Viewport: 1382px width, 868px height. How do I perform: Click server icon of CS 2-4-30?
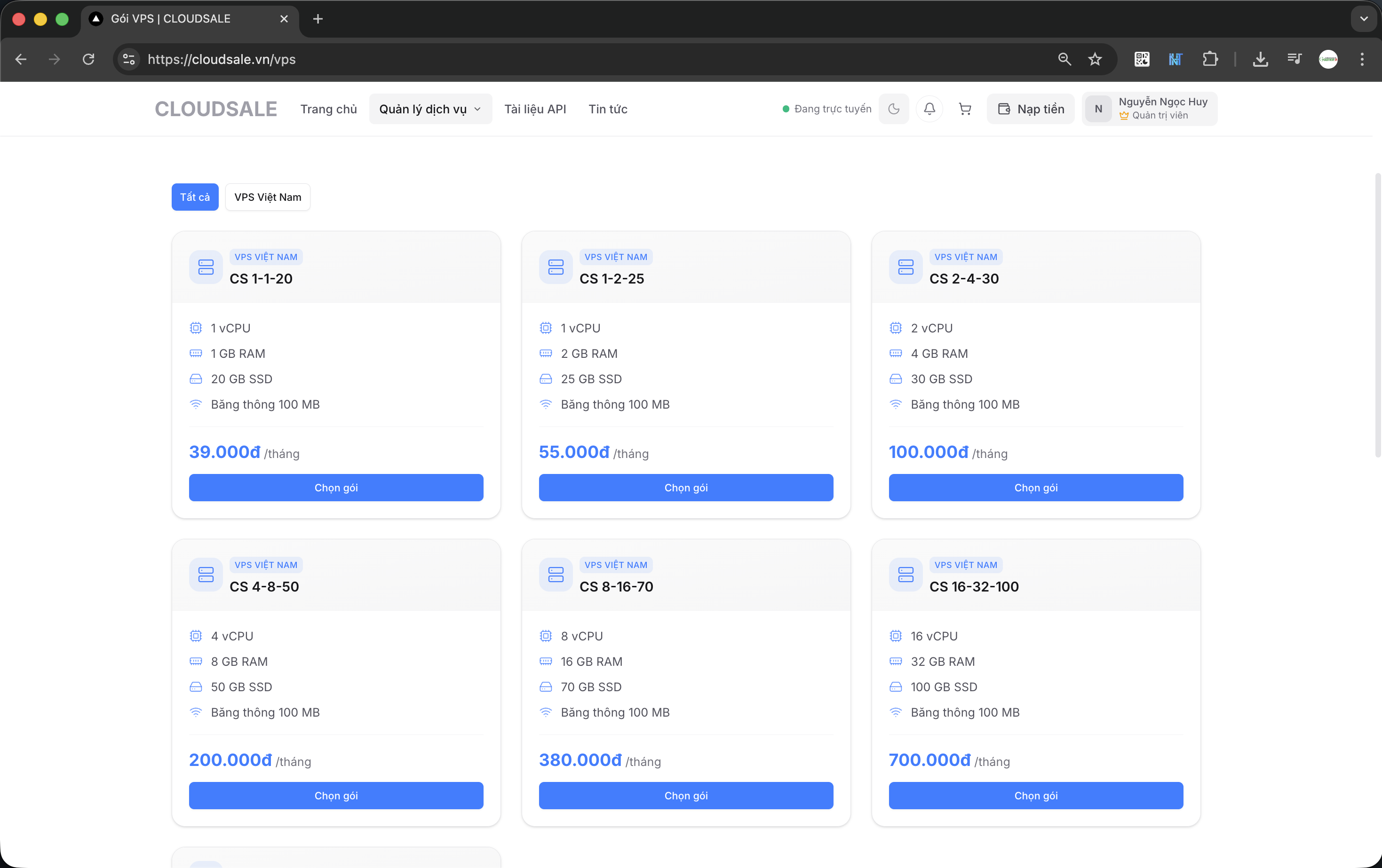coord(905,267)
